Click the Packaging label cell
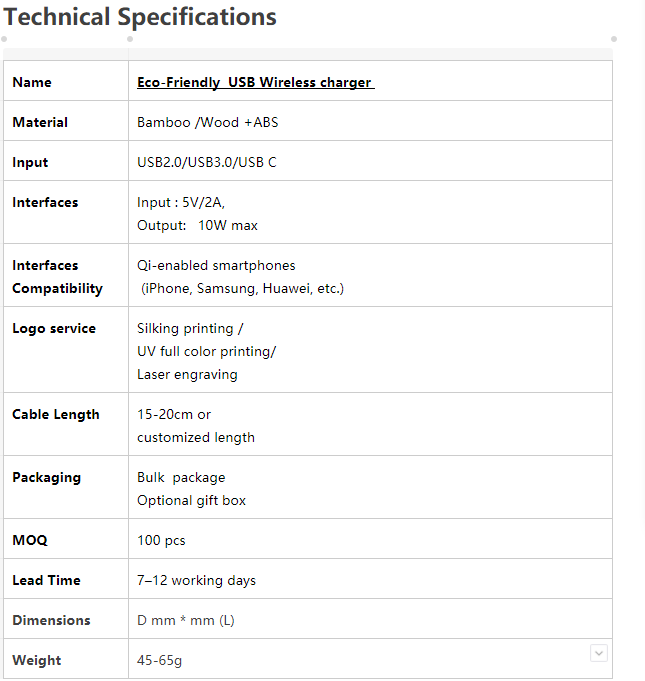 coord(46,477)
